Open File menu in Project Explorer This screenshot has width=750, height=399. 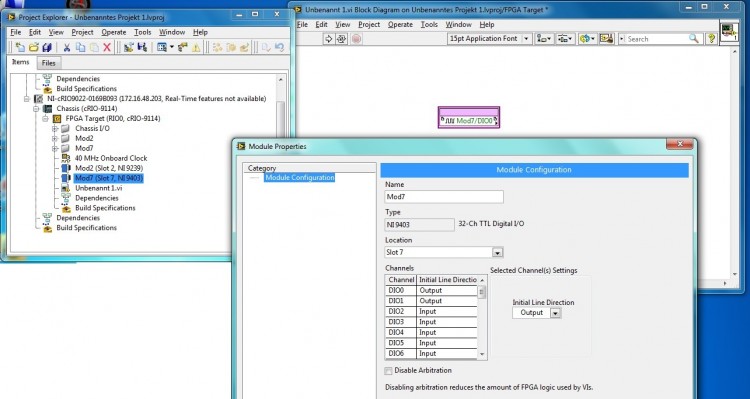click(16, 32)
